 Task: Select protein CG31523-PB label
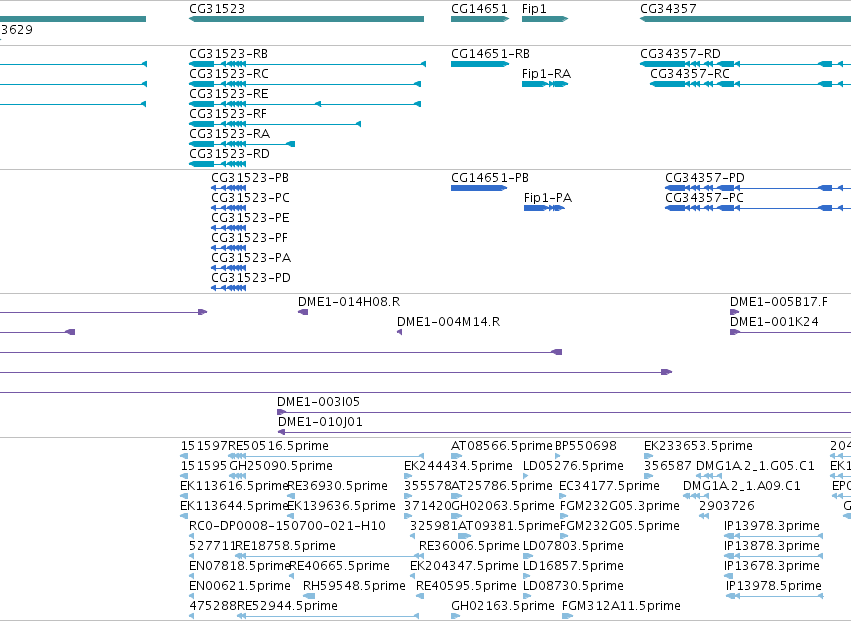250,178
